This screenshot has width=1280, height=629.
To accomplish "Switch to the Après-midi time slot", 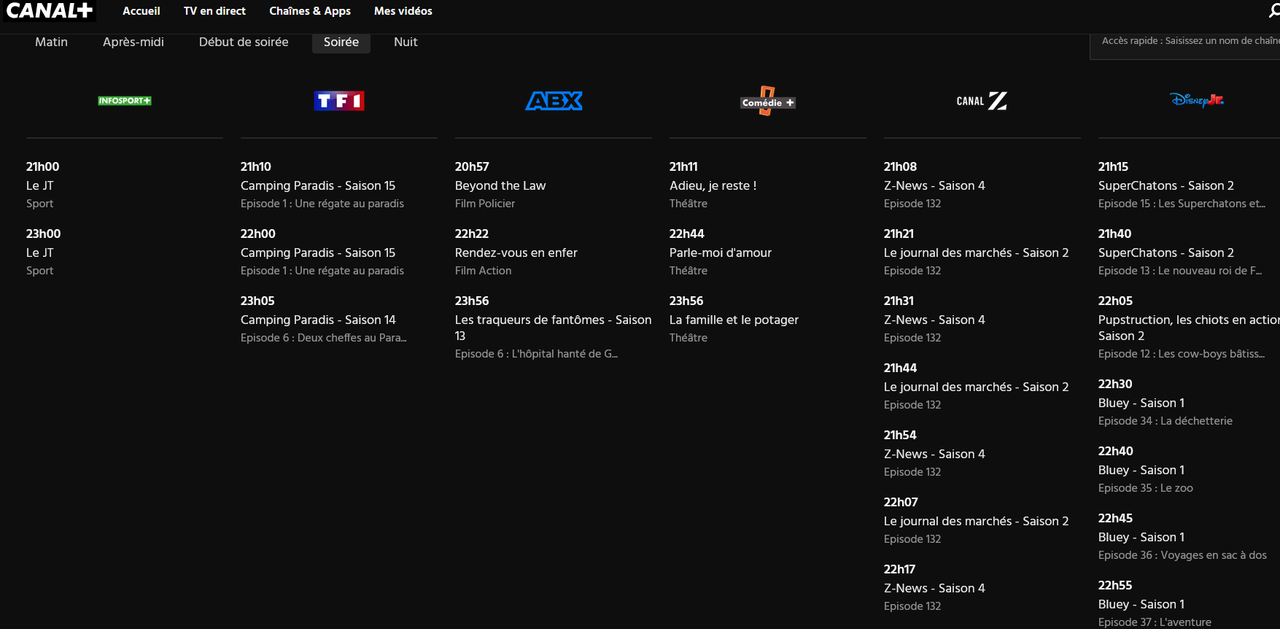I will 133,42.
